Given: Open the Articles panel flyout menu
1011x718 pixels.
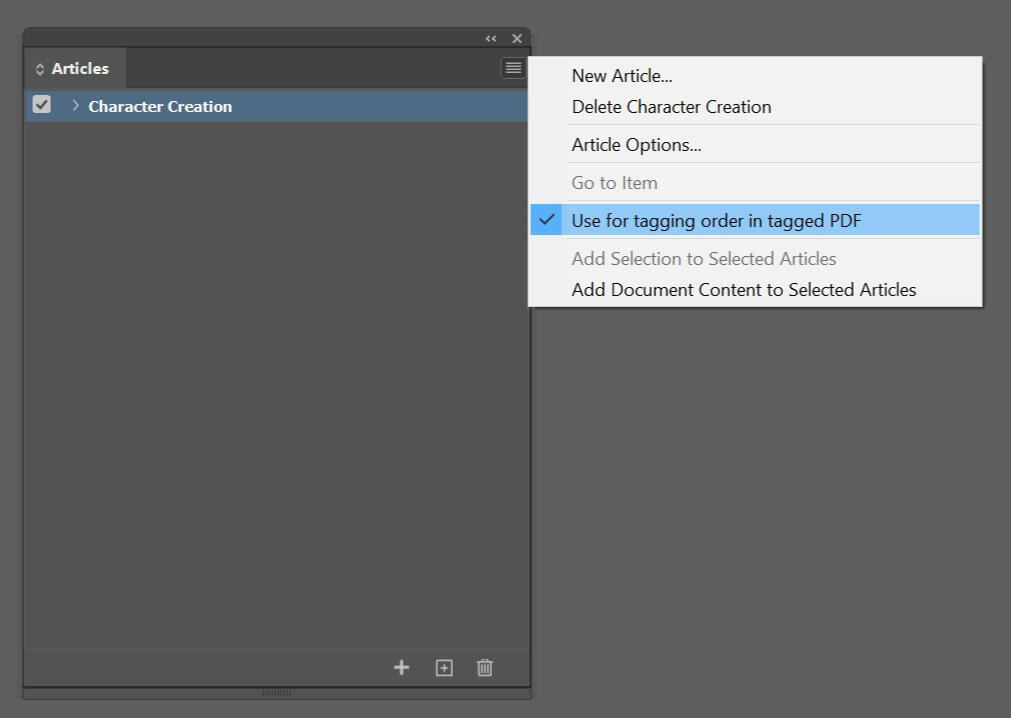Looking at the screenshot, I should pyautogui.click(x=512, y=67).
